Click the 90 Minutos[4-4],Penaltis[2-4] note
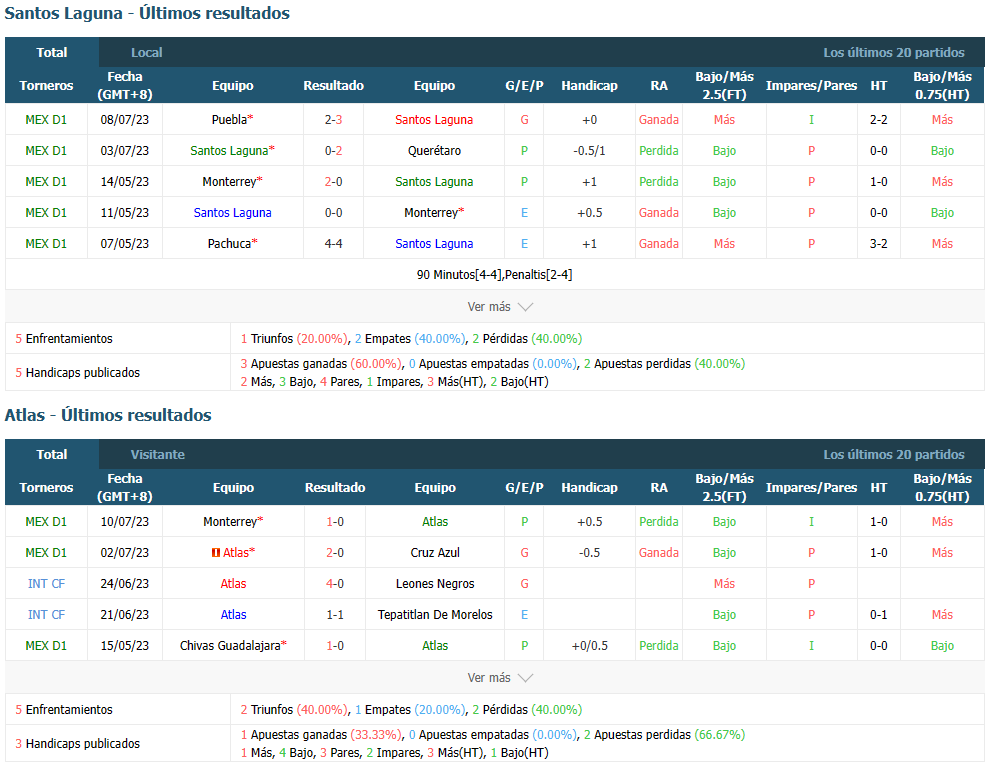Image resolution: width=990 pixels, height=768 pixels. [494, 275]
